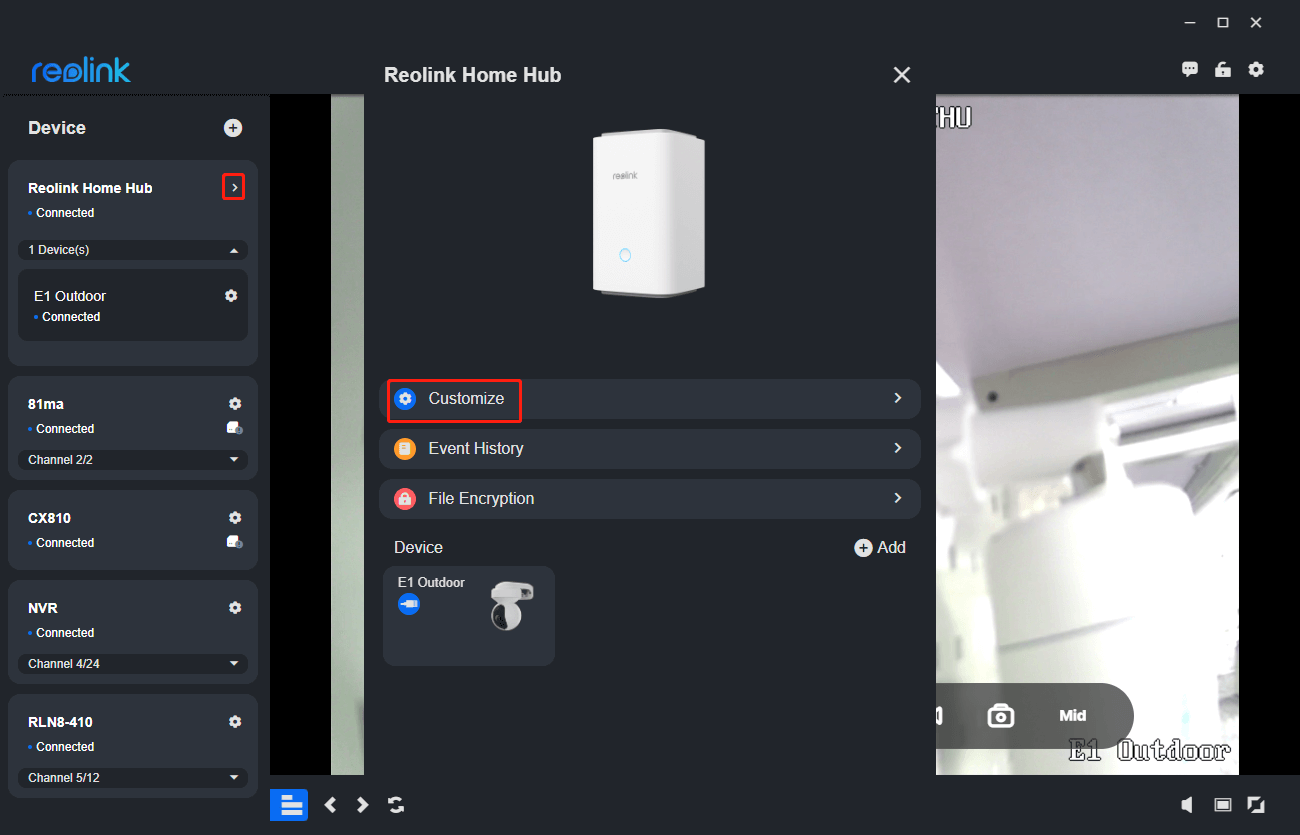Image resolution: width=1300 pixels, height=835 pixels.
Task: Select E1 Outdoor in device list
Action: point(133,305)
